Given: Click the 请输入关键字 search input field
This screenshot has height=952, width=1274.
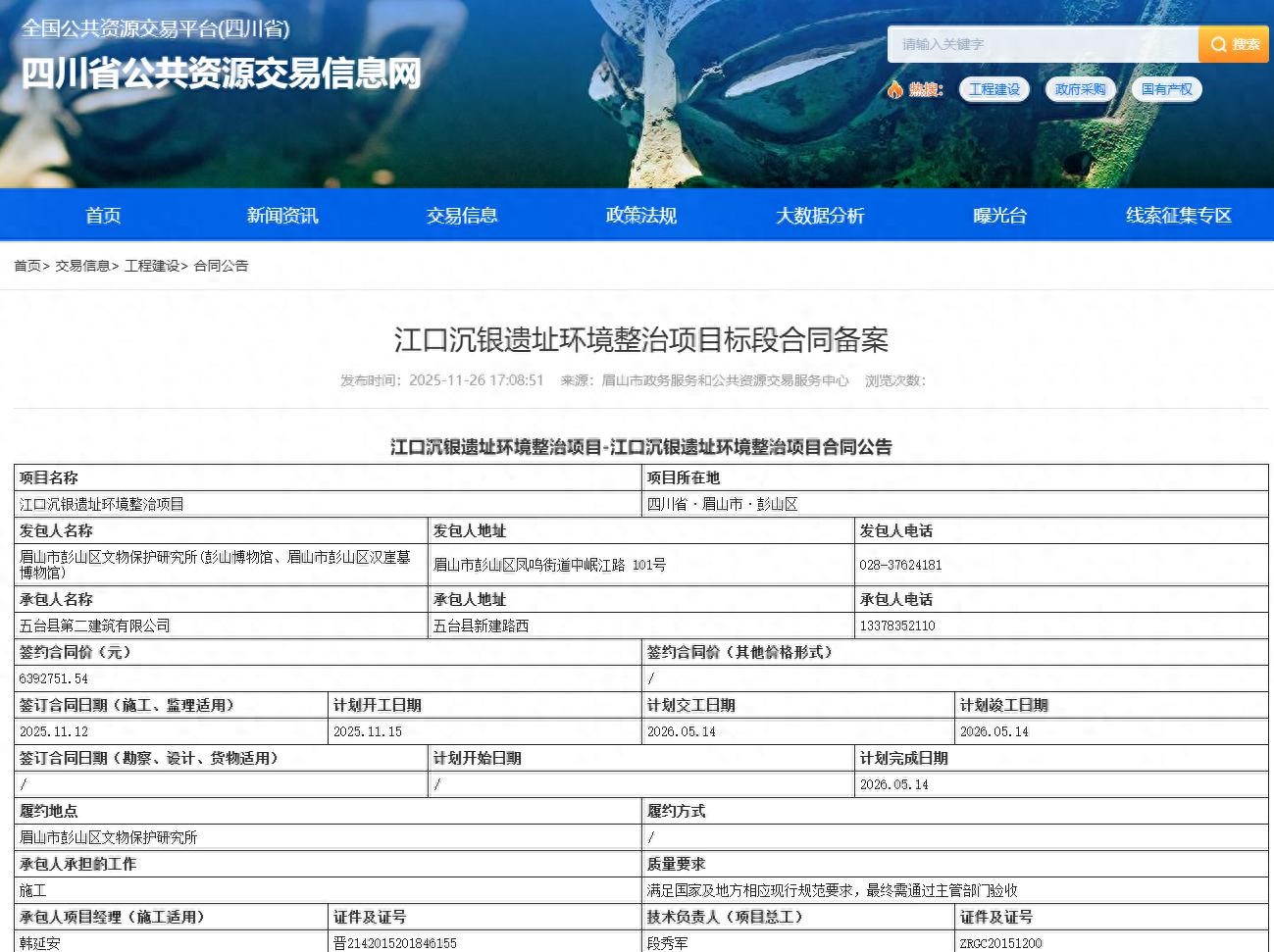Looking at the screenshot, I should point(1040,44).
